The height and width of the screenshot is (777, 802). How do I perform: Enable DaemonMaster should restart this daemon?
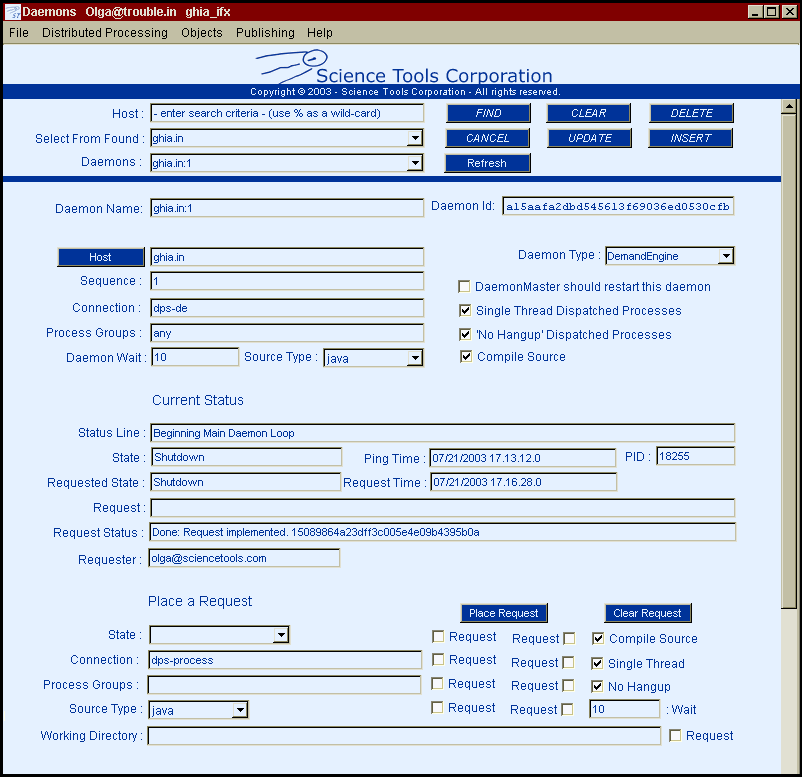click(464, 287)
